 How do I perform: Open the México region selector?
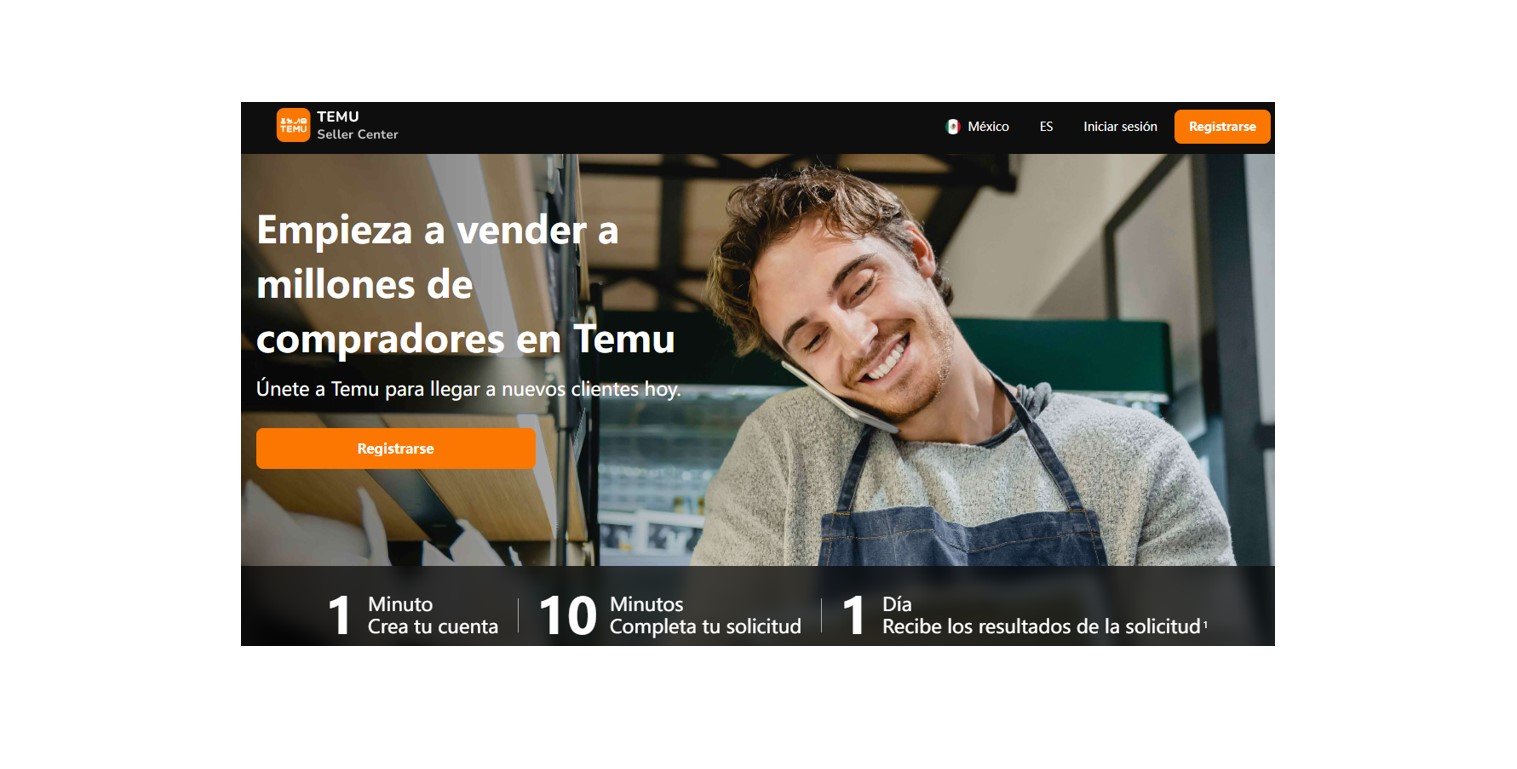978,127
